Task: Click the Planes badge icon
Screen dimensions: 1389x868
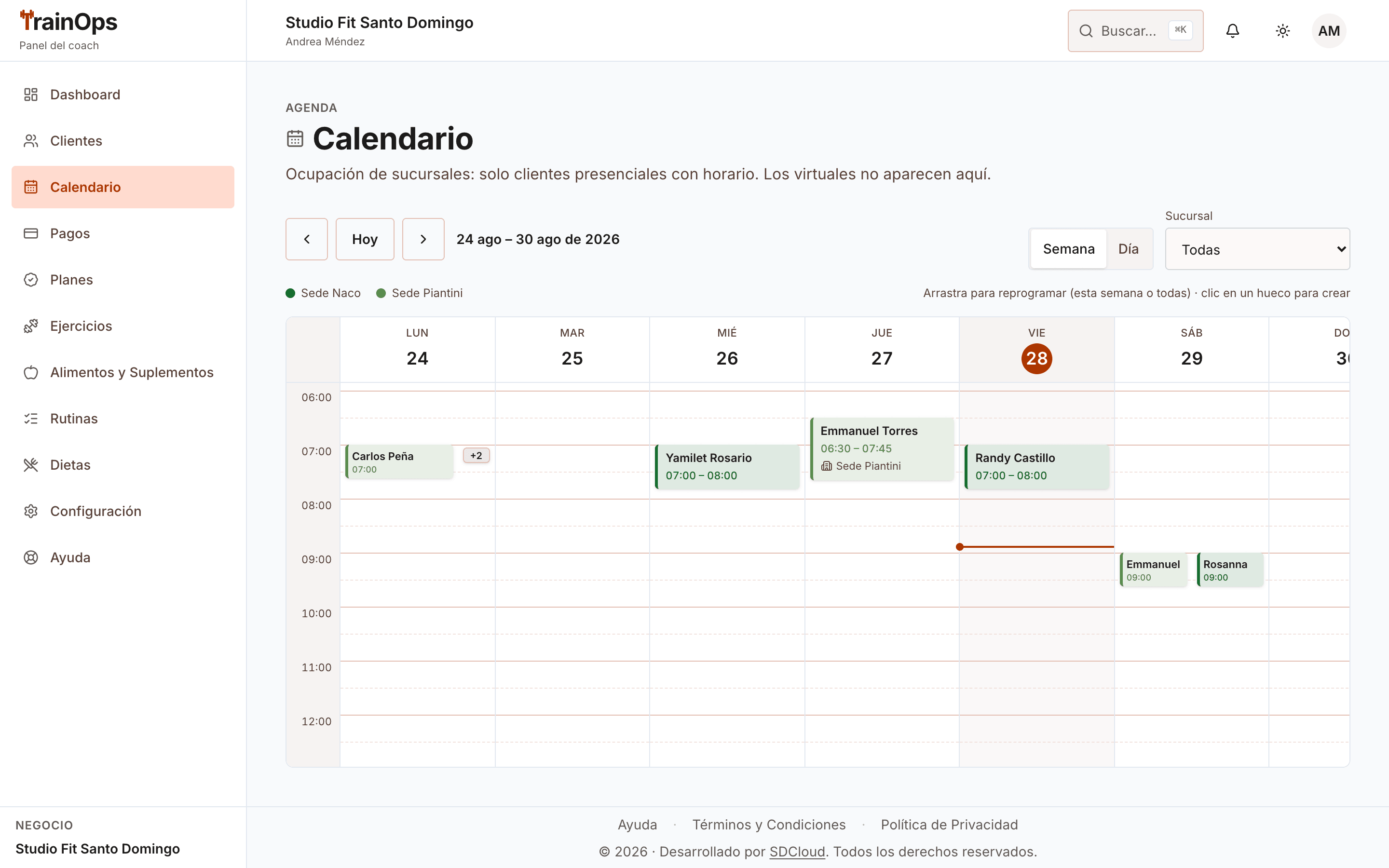Action: [31, 280]
